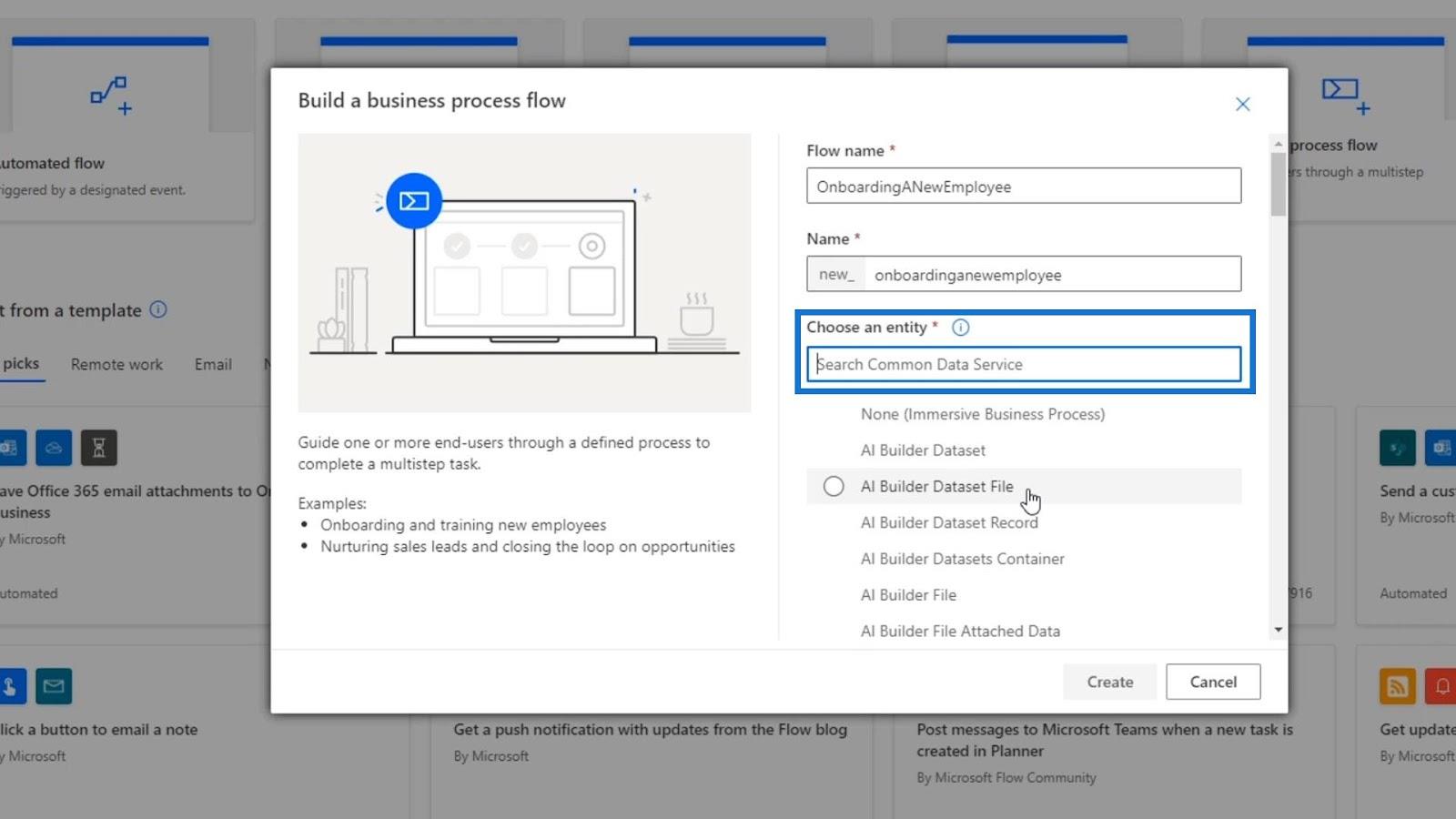Open Click a button to email a note template
1456x819 pixels.
[98, 729]
